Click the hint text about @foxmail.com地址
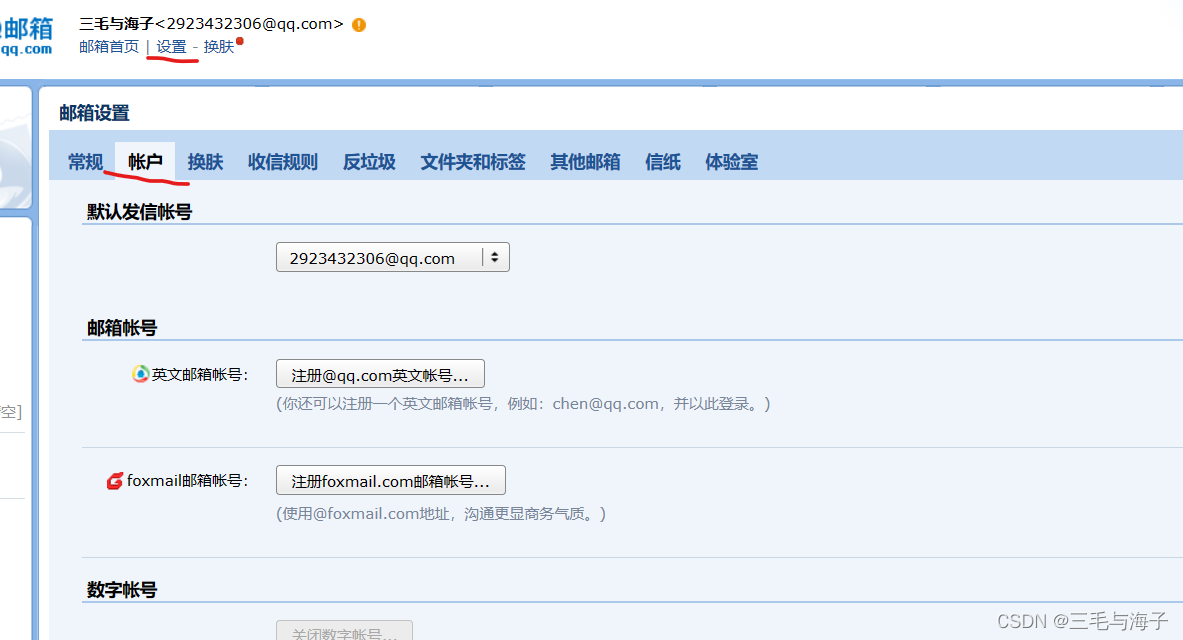 coord(441,514)
